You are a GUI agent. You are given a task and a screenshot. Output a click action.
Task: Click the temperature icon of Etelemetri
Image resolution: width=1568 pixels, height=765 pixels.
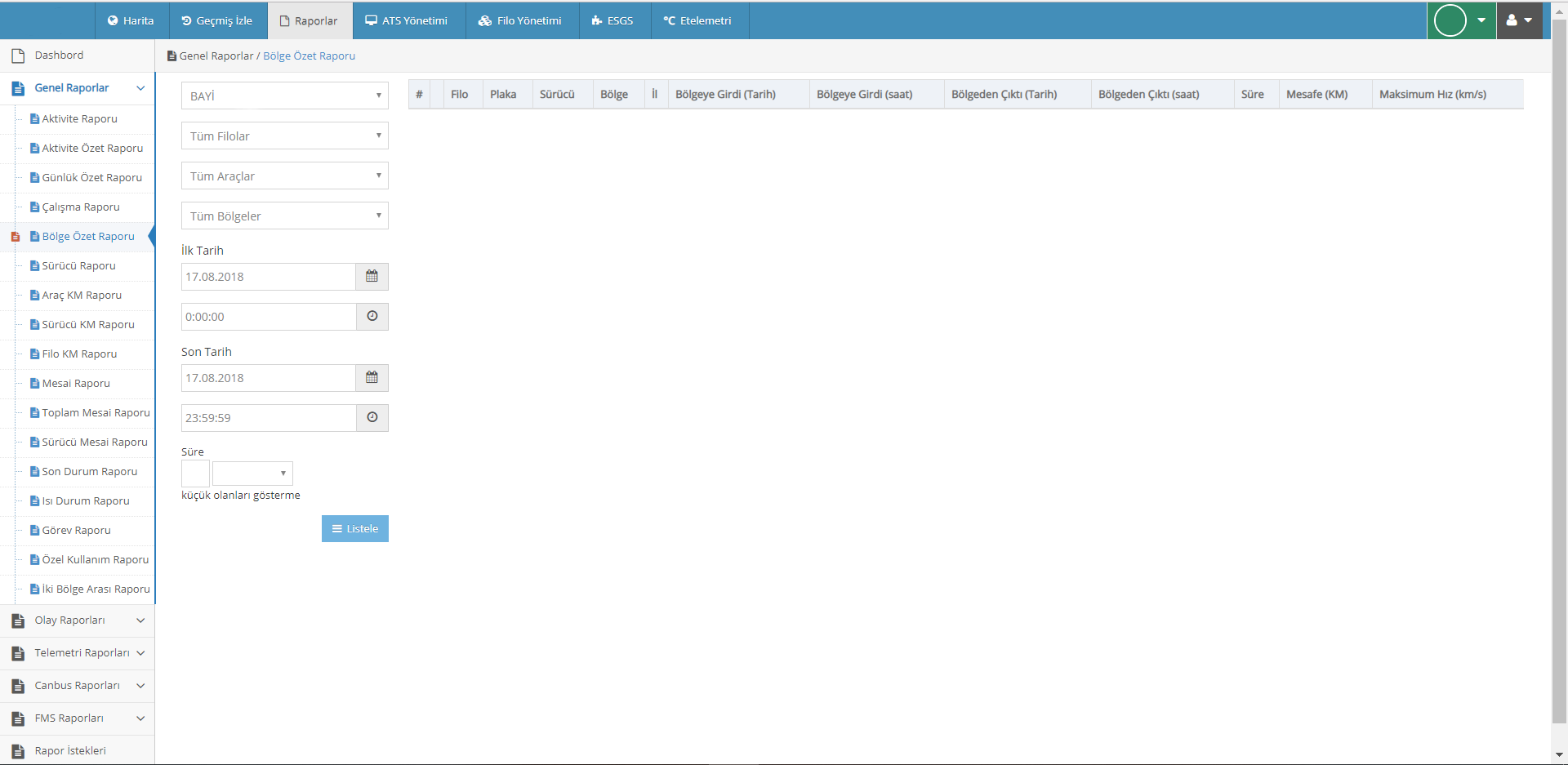point(670,20)
